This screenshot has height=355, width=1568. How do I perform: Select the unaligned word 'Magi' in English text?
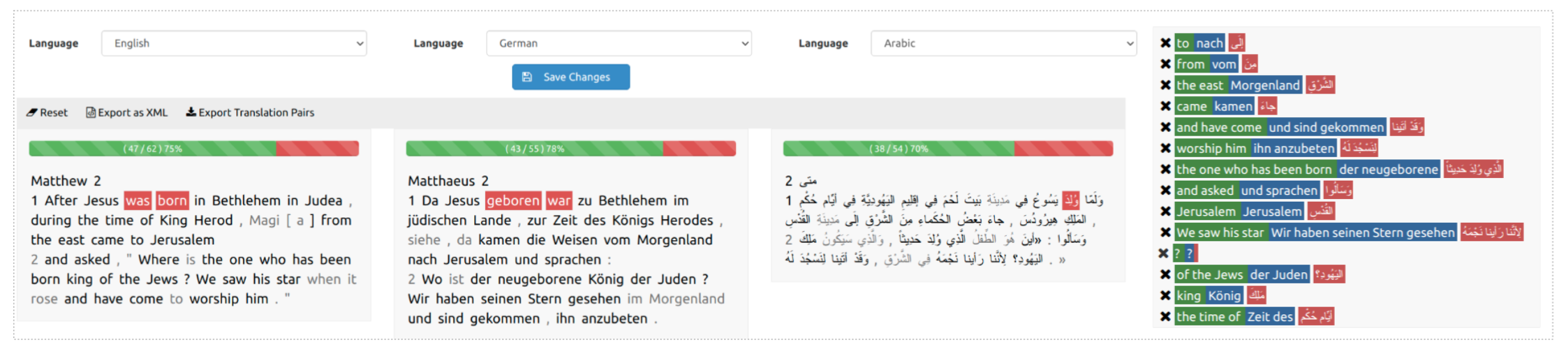(264, 220)
